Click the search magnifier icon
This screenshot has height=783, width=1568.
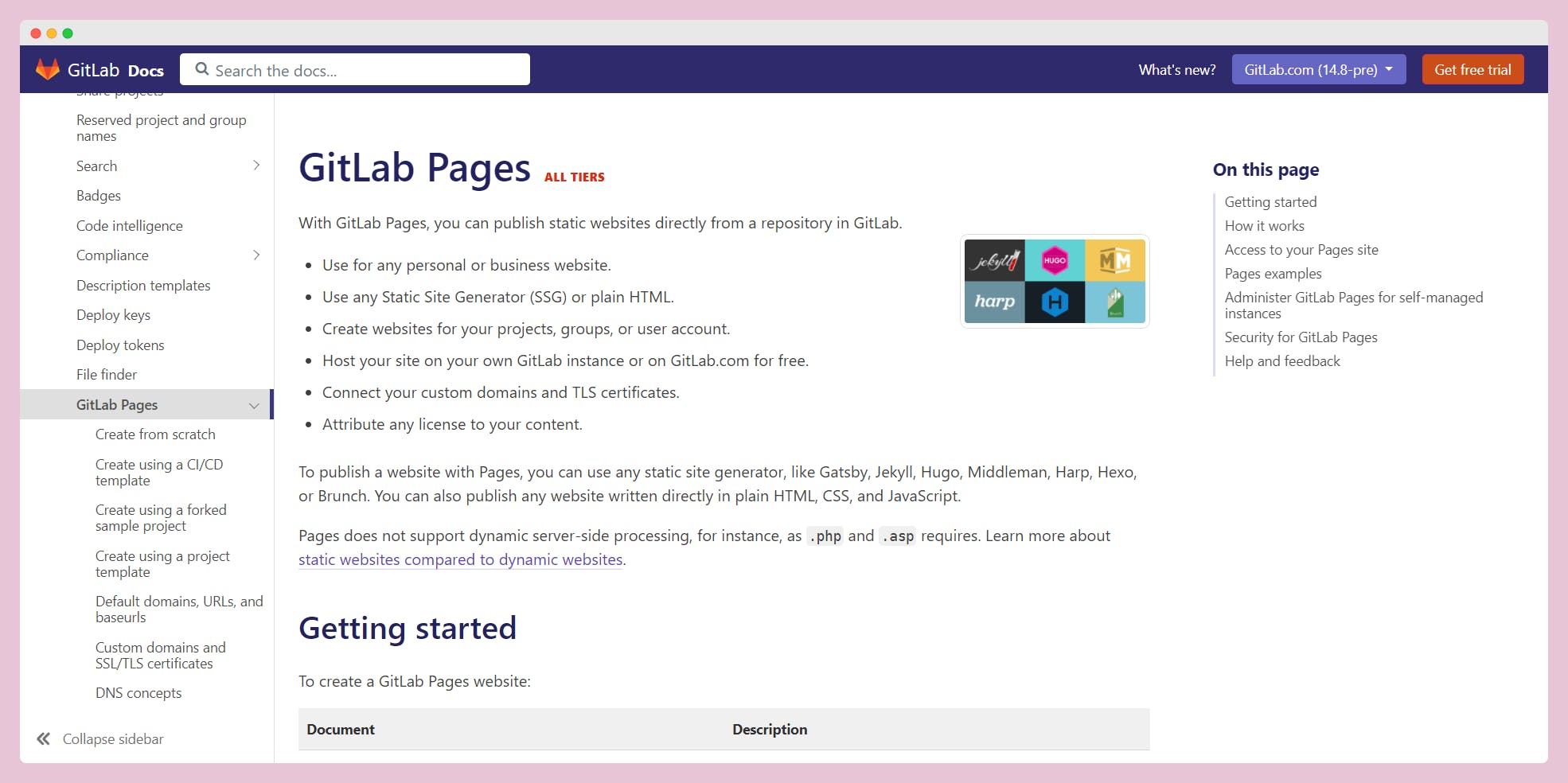coord(202,69)
